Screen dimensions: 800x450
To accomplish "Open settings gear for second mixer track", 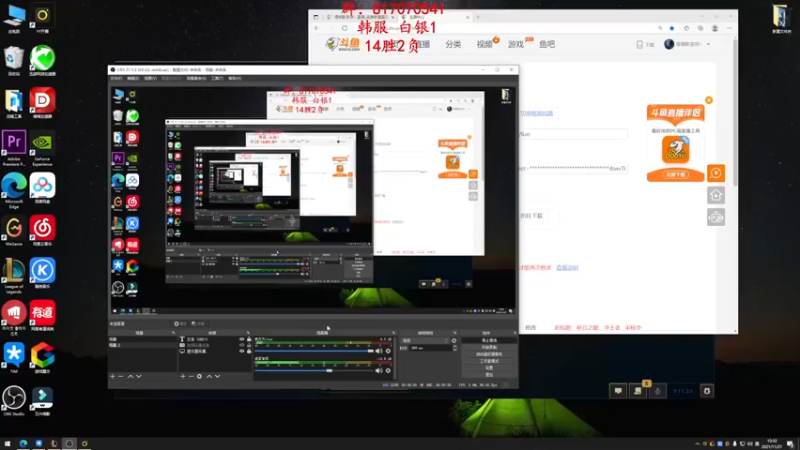I will pyautogui.click(x=388, y=371).
